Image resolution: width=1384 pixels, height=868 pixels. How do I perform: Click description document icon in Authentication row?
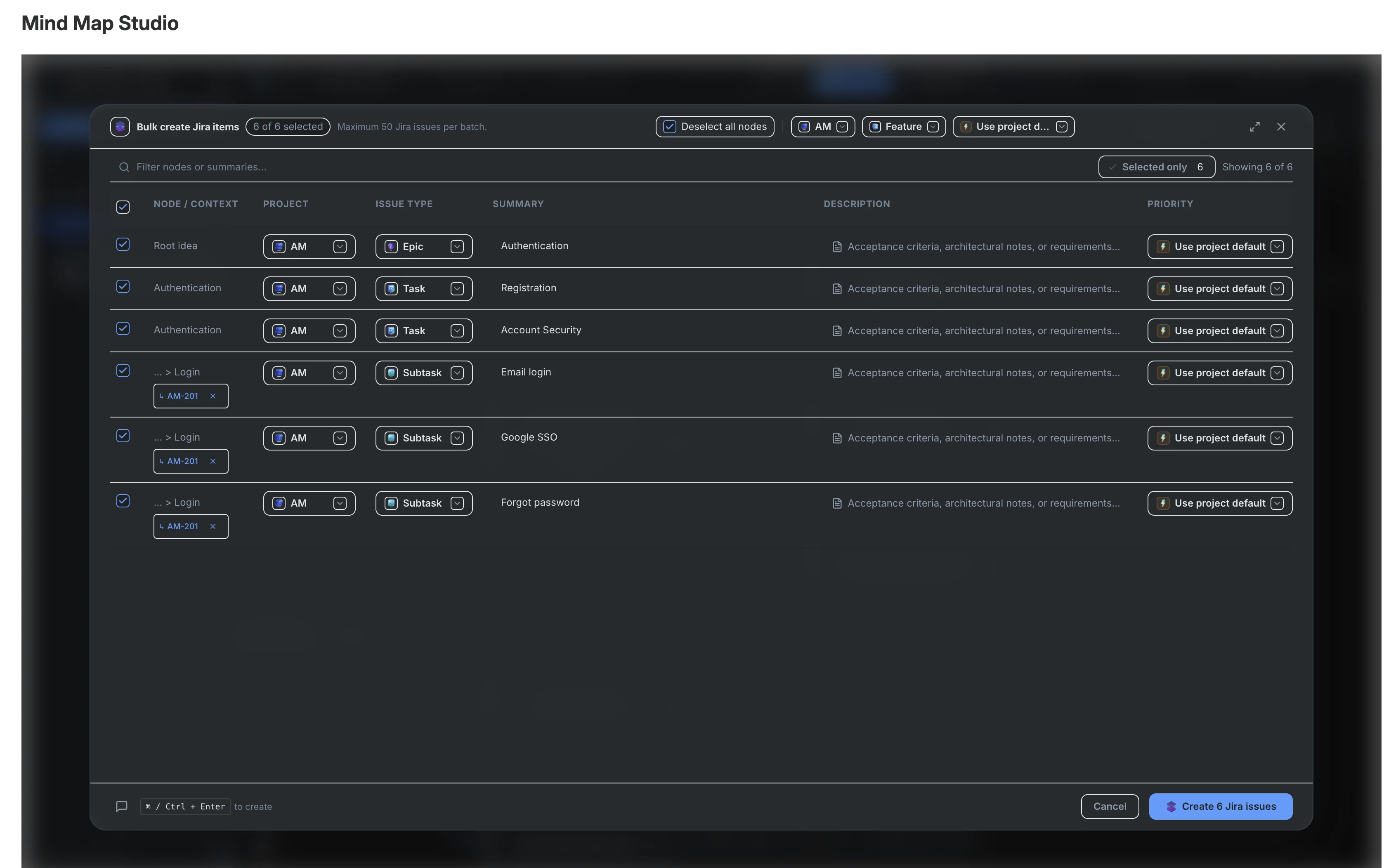coord(837,247)
